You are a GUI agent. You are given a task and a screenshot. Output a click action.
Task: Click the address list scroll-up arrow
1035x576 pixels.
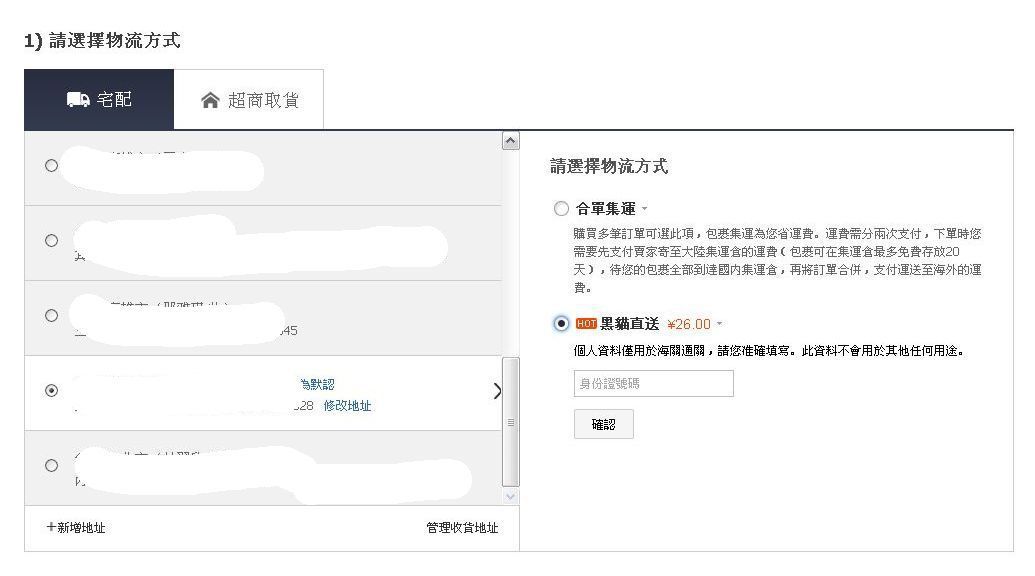(510, 141)
